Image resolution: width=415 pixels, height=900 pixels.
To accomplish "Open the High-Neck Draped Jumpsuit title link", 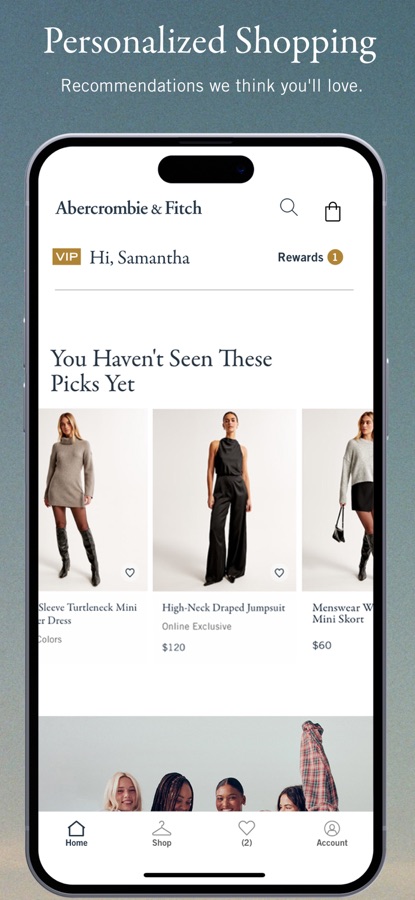I will pos(223,608).
